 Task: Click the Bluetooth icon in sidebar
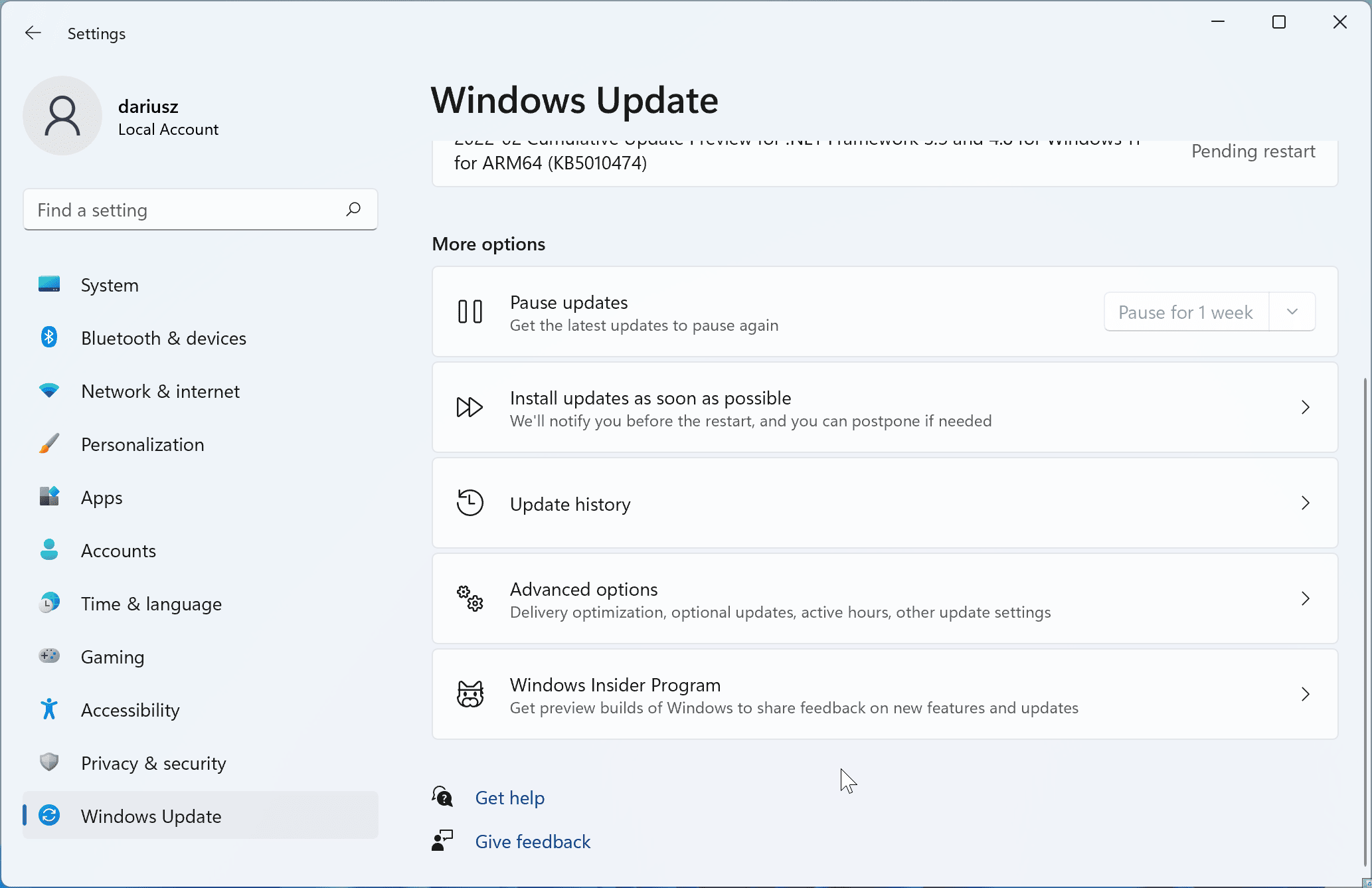[49, 337]
